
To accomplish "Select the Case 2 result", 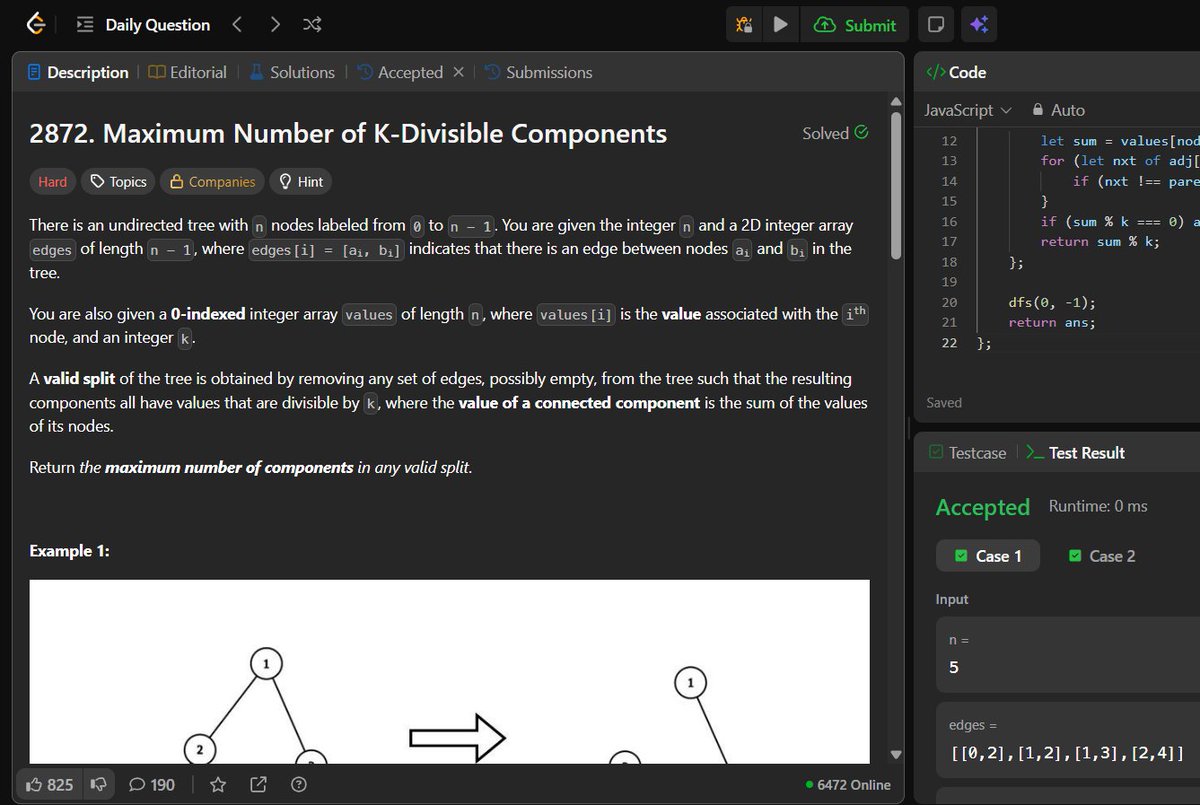I will click(1102, 556).
